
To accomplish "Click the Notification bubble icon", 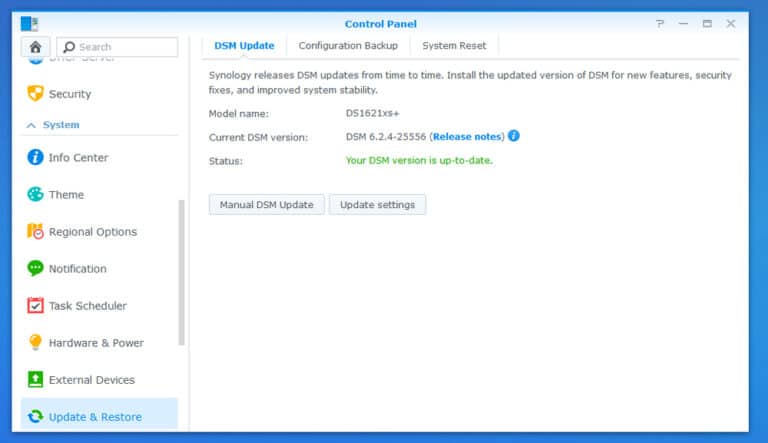I will click(35, 269).
